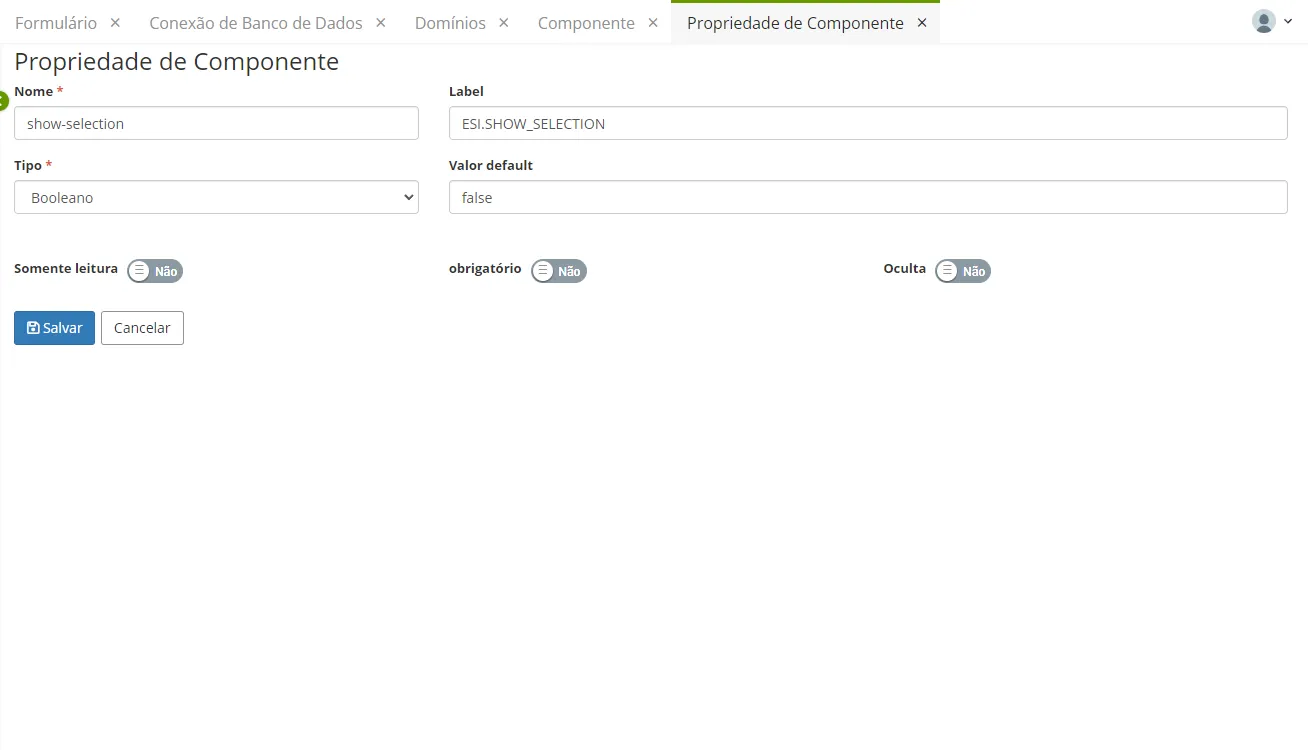Focus the Label field ESI.SHOW_SELECTION
This screenshot has width=1308, height=750.
(x=868, y=123)
